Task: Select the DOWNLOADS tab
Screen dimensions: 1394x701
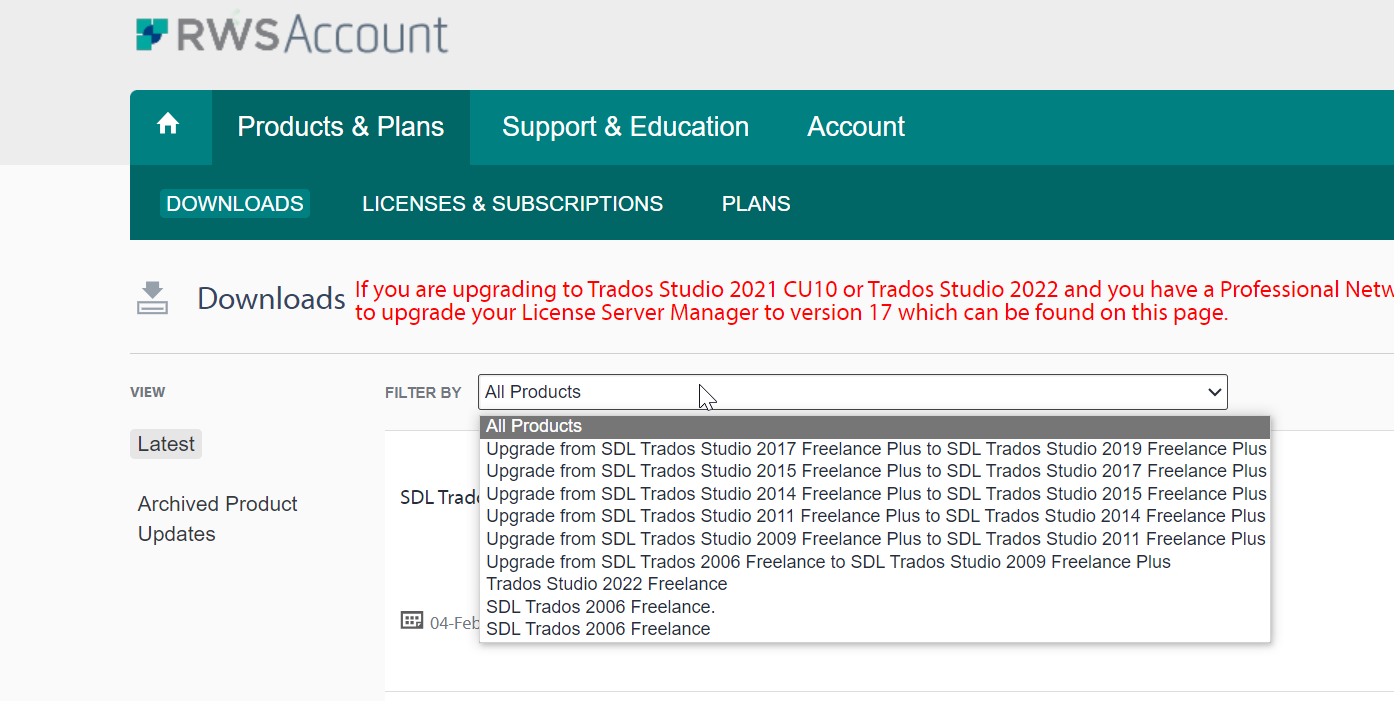Action: (x=234, y=203)
